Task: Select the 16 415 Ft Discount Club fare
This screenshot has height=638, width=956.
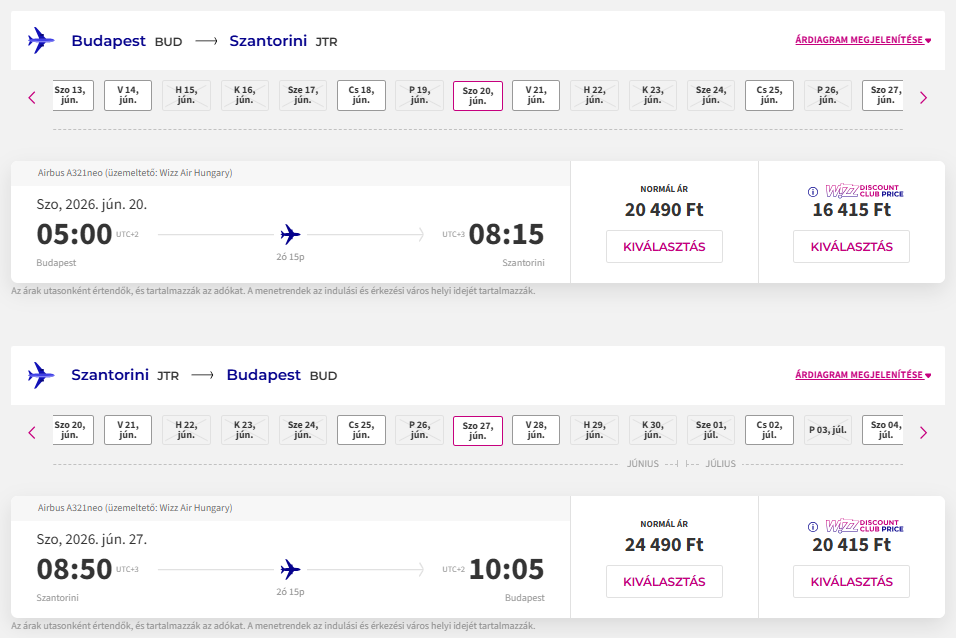Action: (851, 247)
